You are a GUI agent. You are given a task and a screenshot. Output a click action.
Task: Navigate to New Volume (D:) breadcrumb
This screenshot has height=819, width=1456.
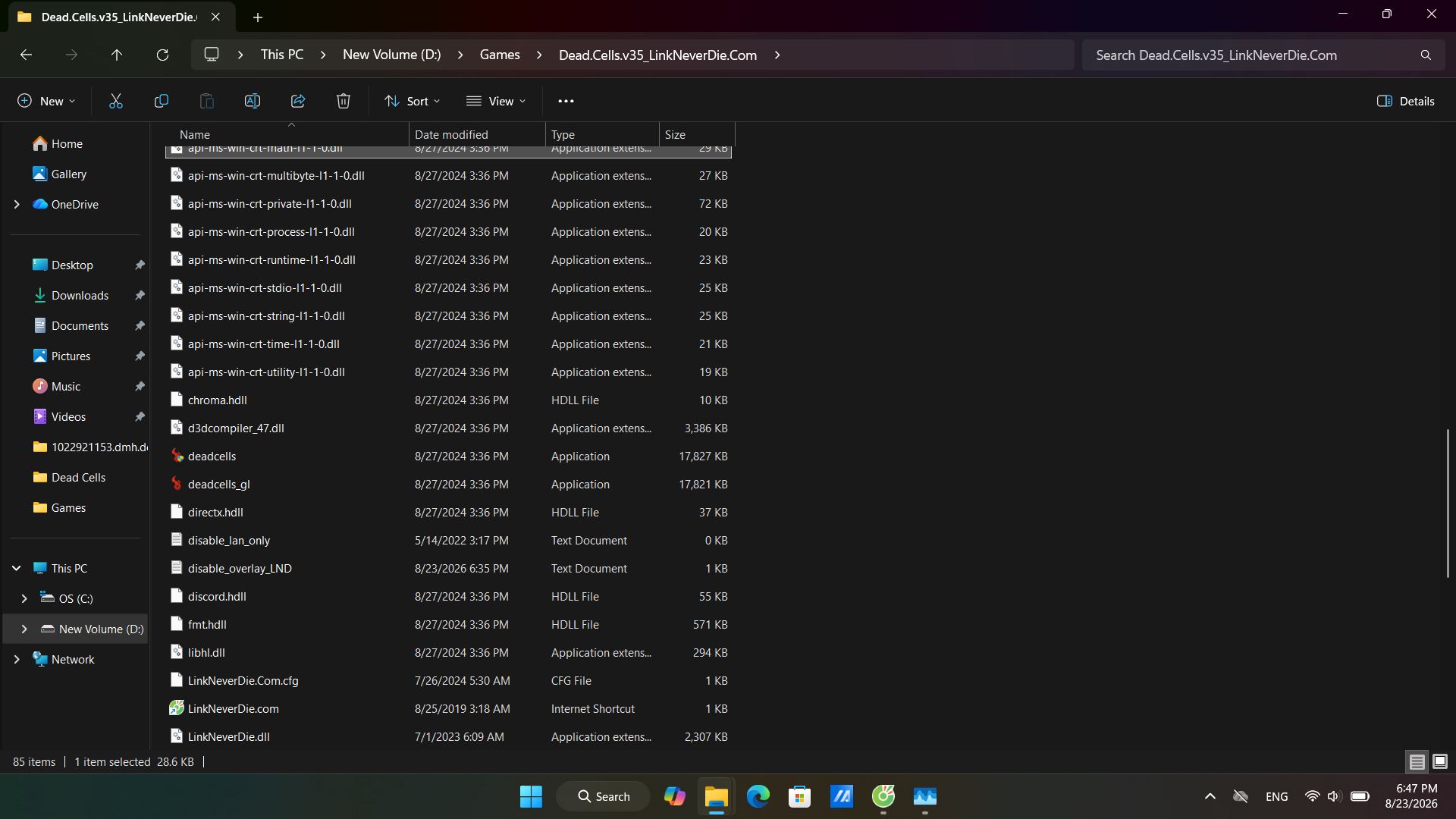pos(391,55)
